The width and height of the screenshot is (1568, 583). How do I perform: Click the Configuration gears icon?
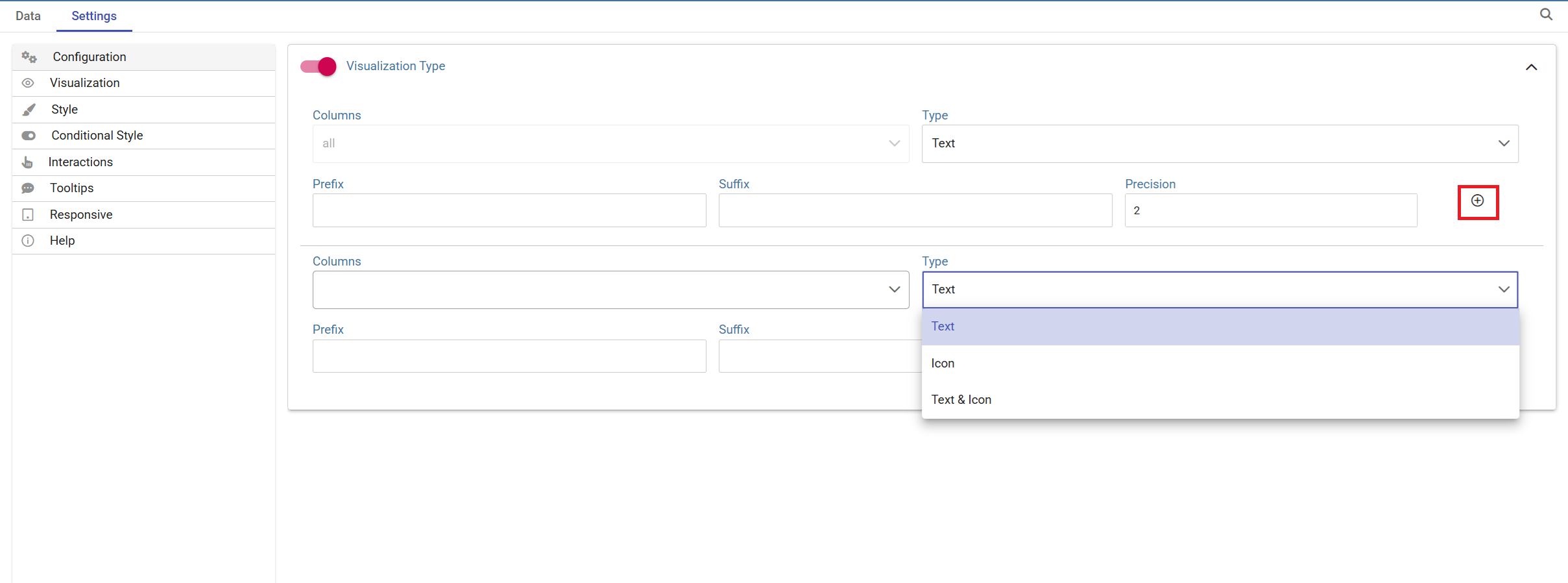point(29,57)
